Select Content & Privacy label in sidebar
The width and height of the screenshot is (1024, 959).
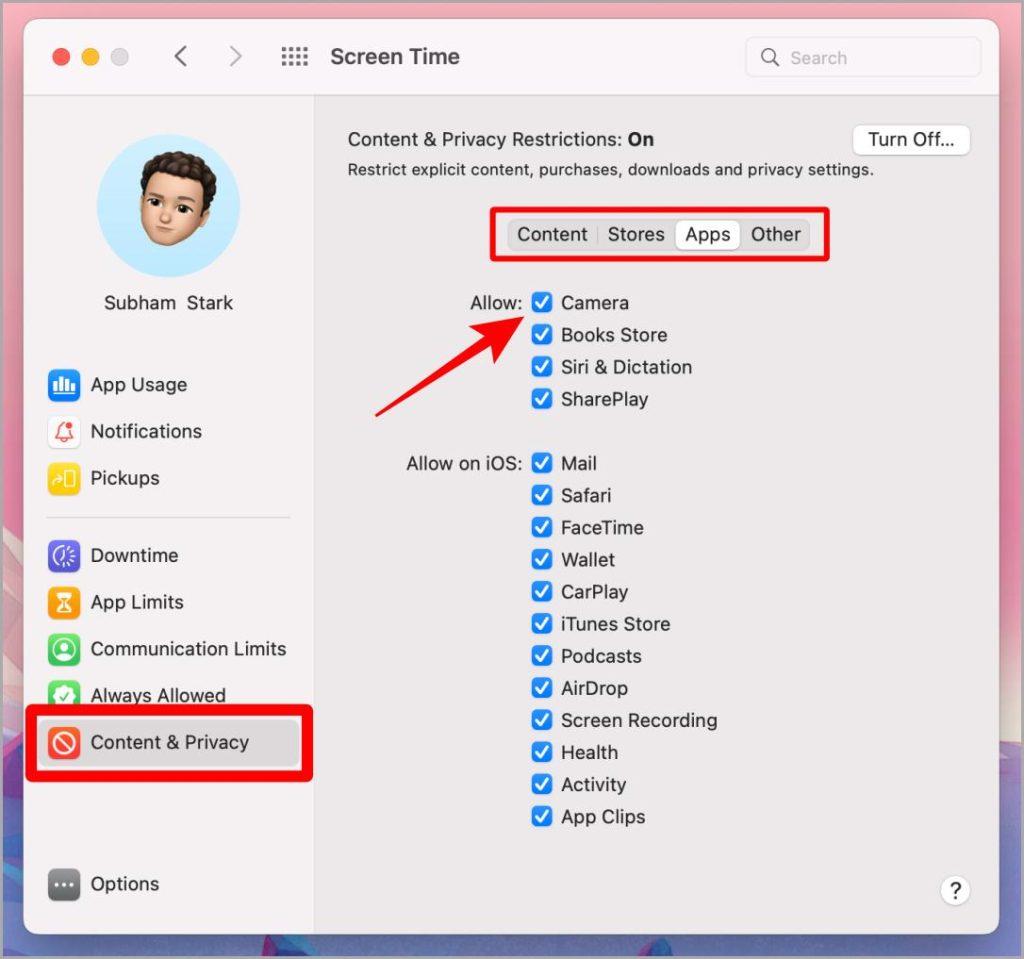coord(170,742)
